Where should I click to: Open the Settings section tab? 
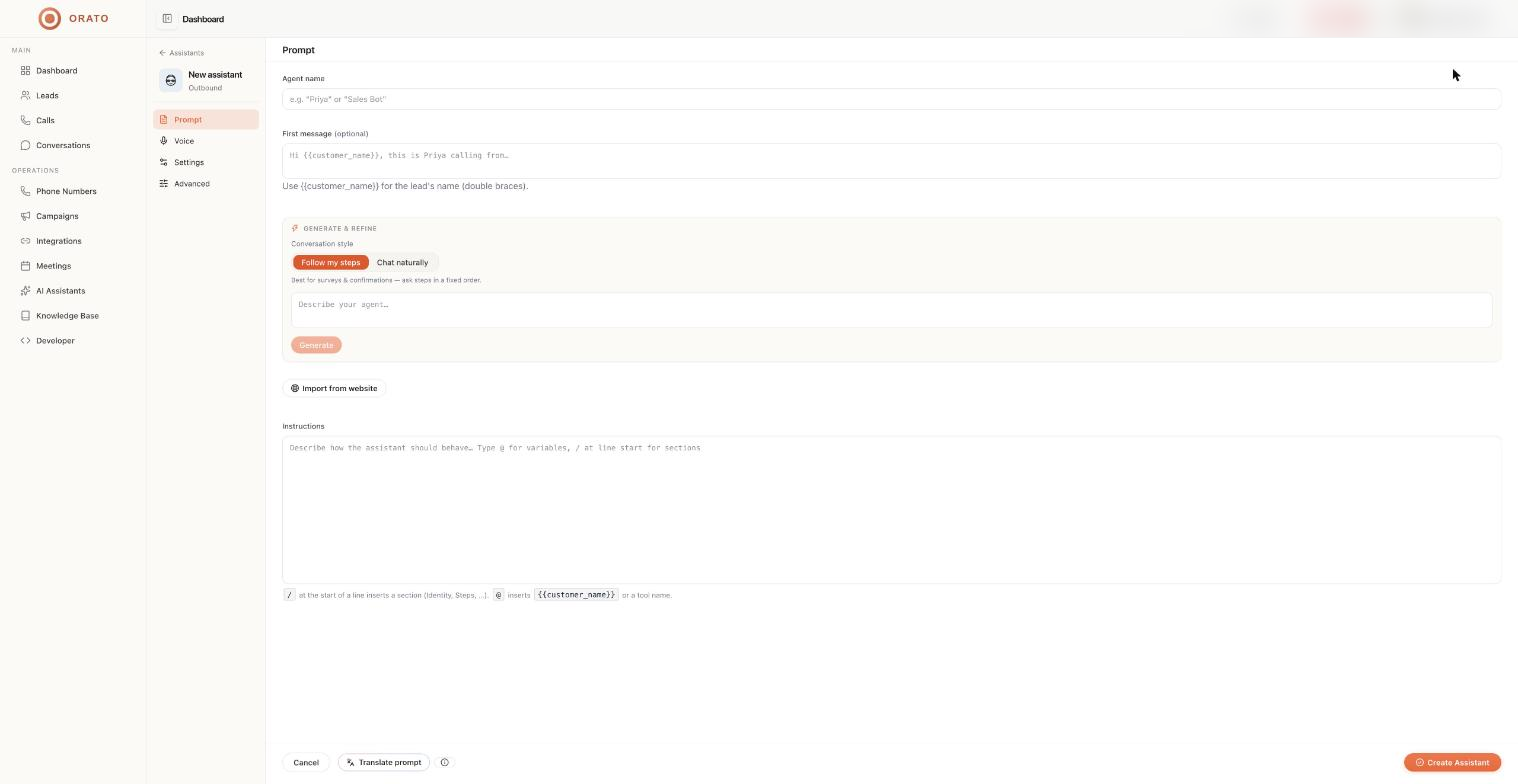206,162
